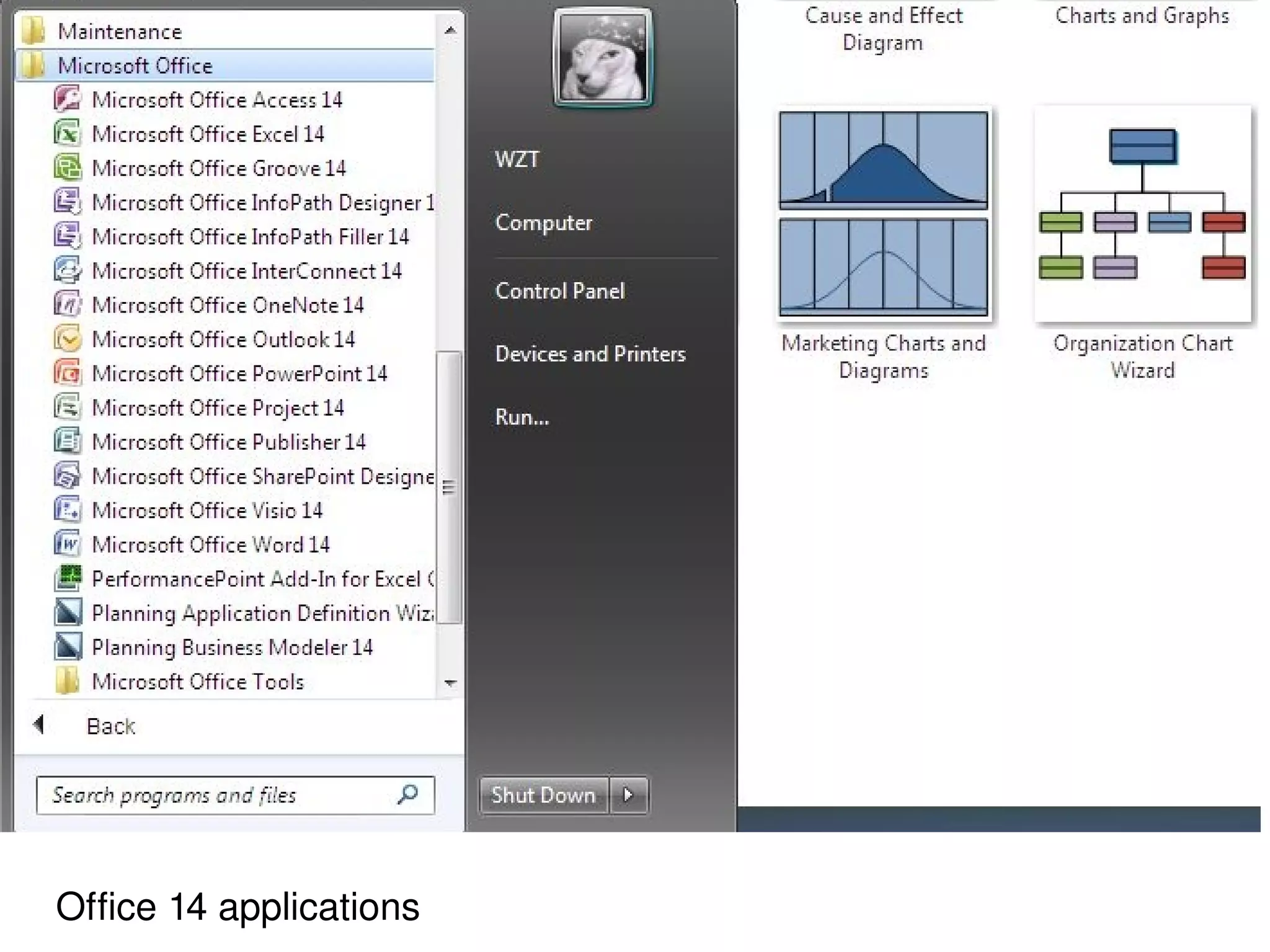1270x952 pixels.
Task: Select Organization Chart Wizard template thumbnail
Action: (1142, 215)
